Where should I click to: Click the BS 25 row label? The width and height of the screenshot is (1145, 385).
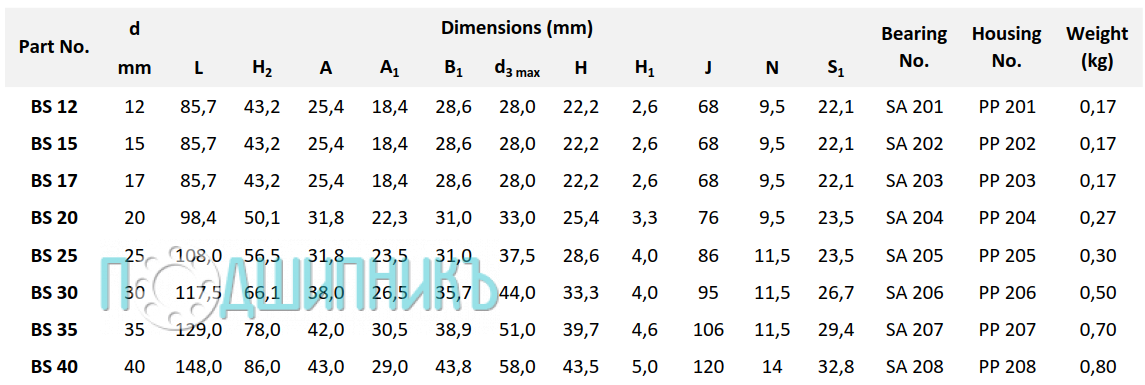[54, 256]
